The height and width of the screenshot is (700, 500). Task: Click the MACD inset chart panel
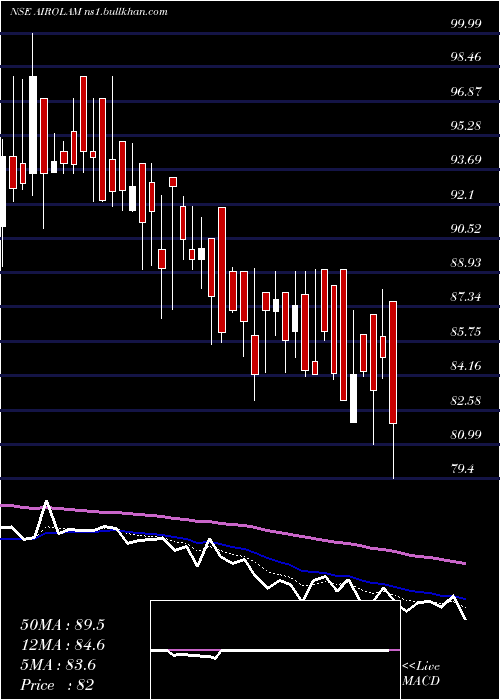pyautogui.click(x=275, y=650)
